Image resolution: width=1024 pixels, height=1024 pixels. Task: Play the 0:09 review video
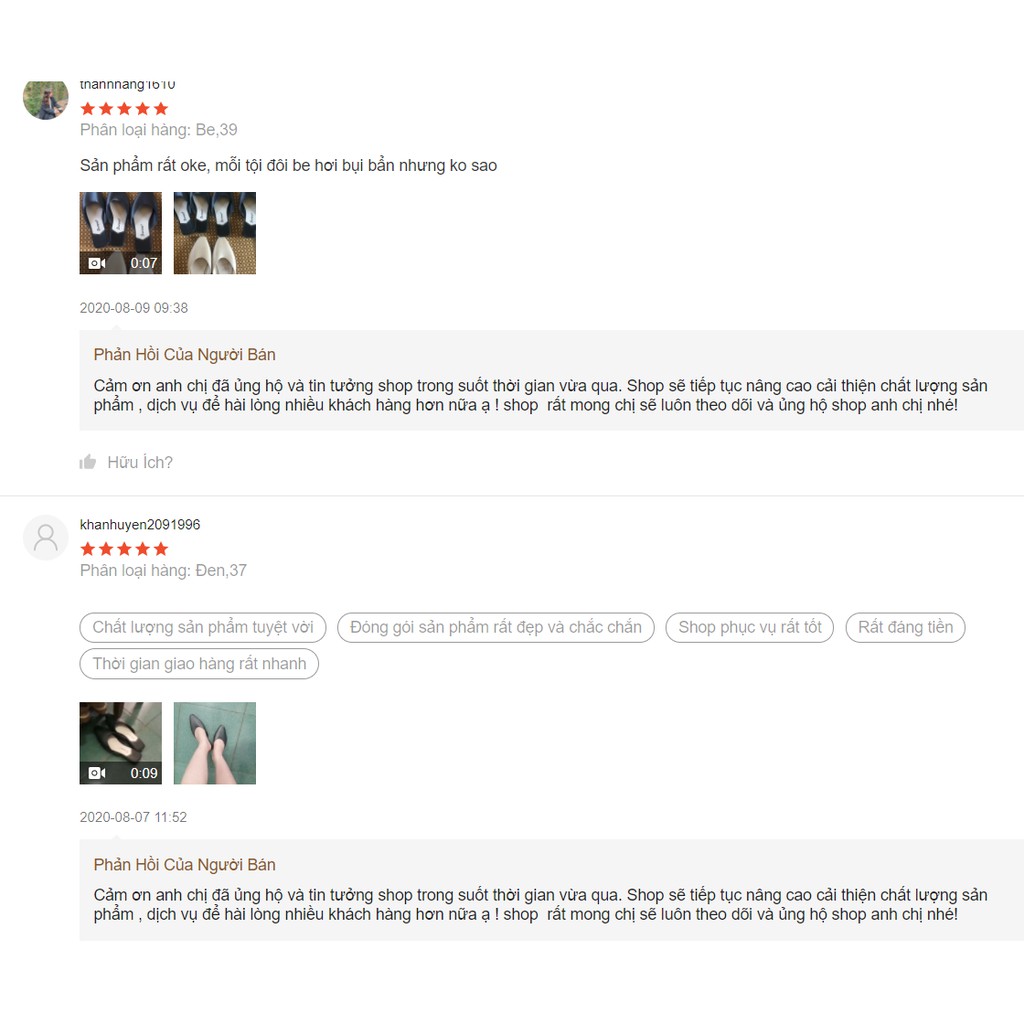tap(121, 743)
